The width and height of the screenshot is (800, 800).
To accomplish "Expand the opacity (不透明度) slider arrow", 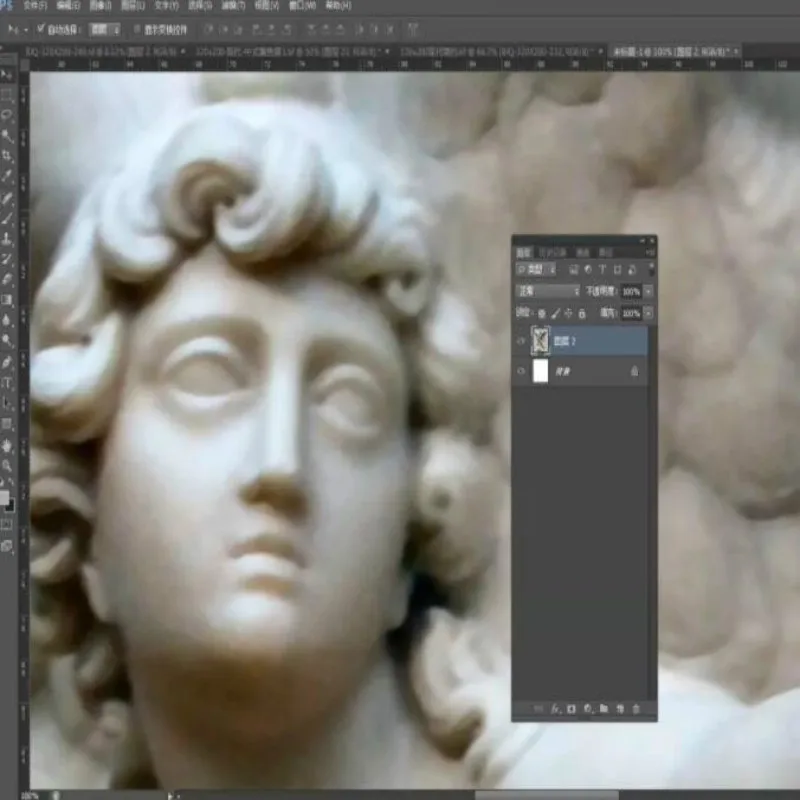I will coord(648,291).
